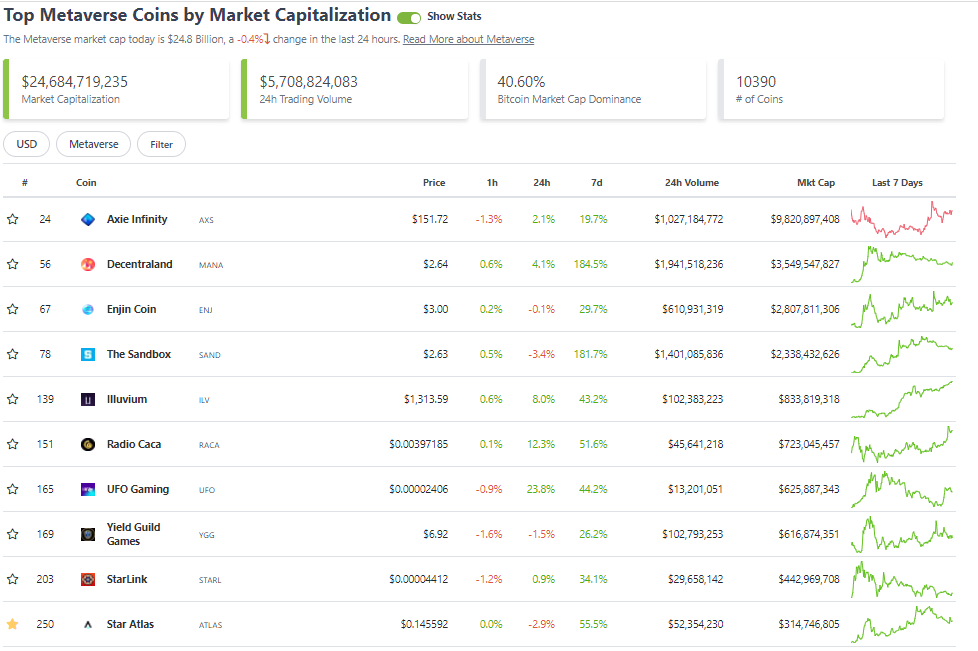
Task: Click Axie Infinity market cap $9,820,897,408
Action: coord(805,219)
